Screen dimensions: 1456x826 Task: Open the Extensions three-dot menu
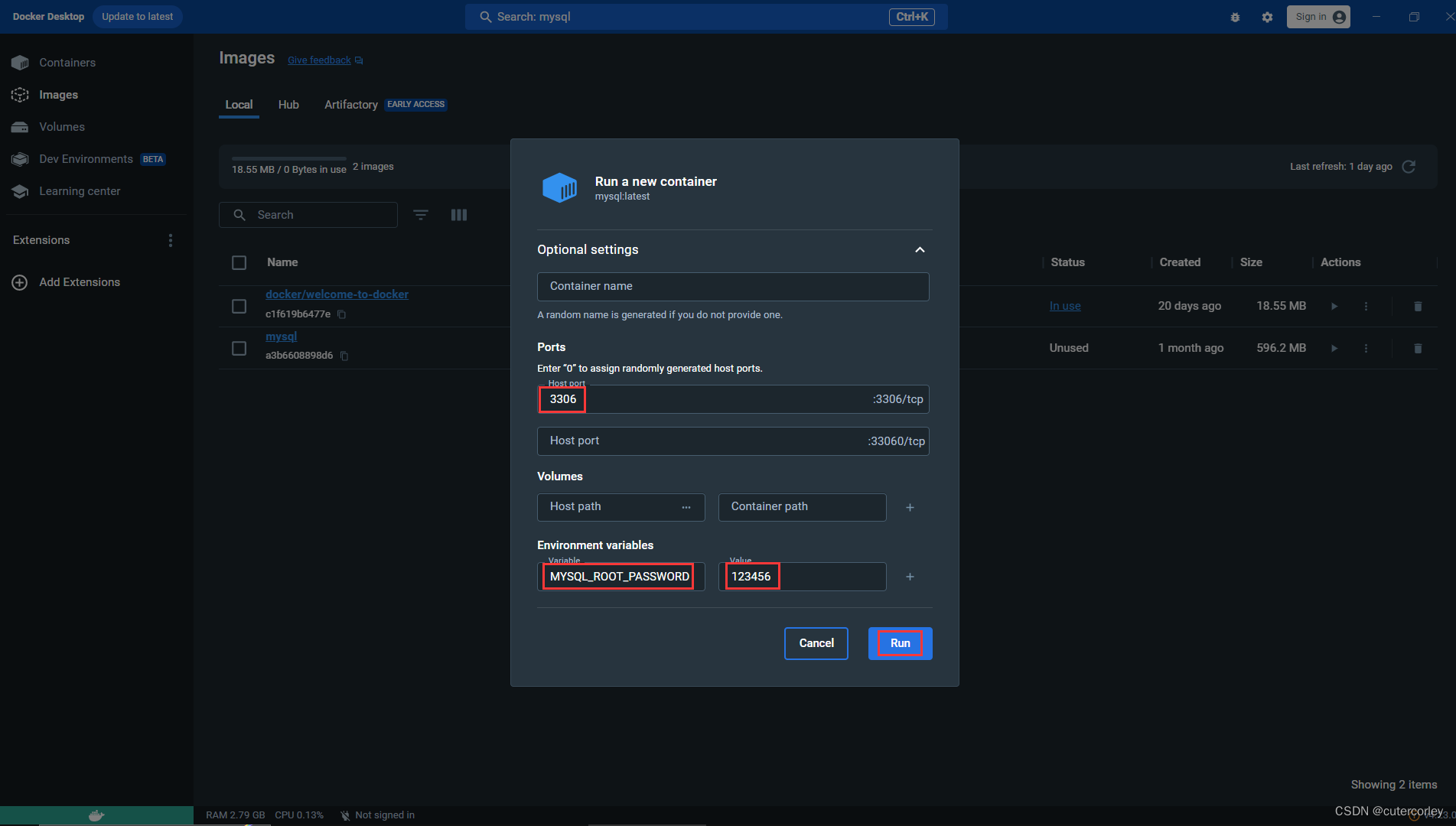pyautogui.click(x=171, y=240)
